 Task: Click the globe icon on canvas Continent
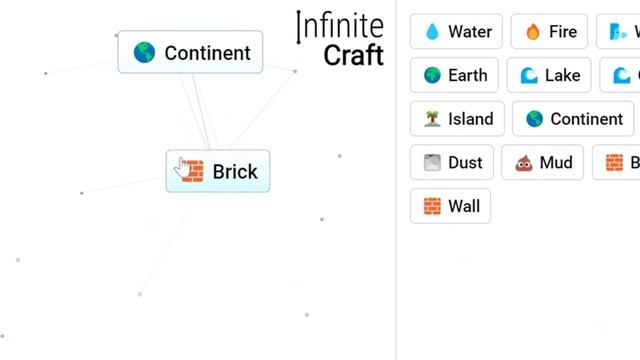(144, 53)
